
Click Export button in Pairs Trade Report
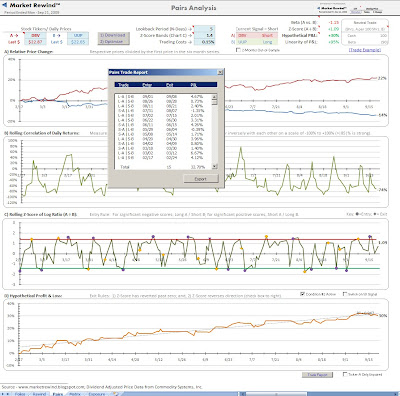pos(201,179)
